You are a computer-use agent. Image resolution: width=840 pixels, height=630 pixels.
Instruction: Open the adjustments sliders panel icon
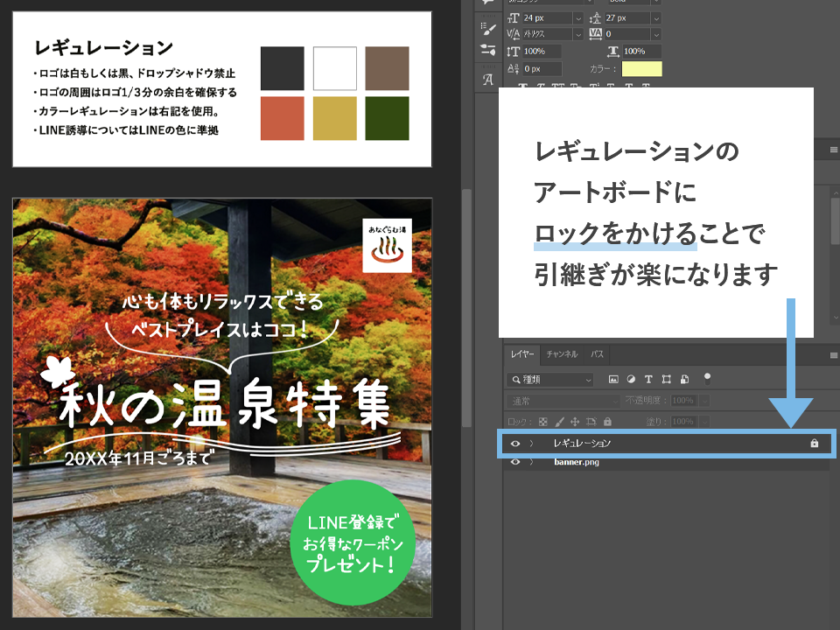488,50
